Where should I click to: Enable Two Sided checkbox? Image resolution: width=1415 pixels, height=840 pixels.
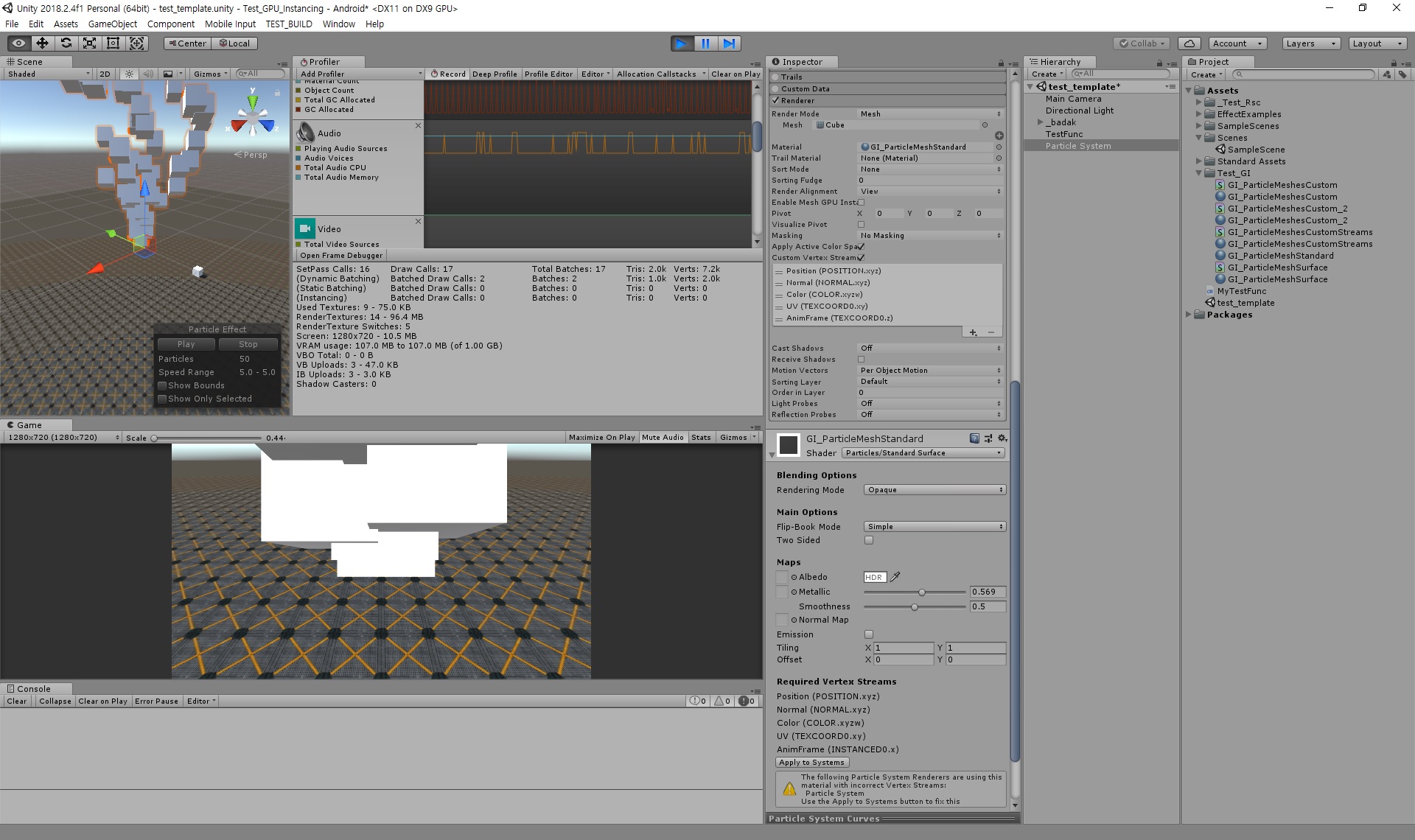pyautogui.click(x=869, y=540)
